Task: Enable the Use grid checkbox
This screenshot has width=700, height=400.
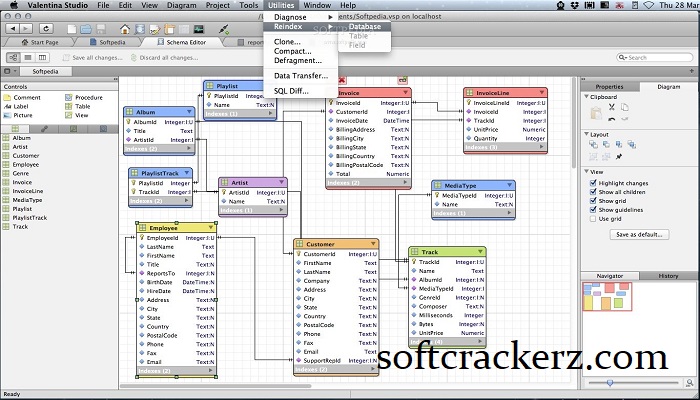Action: click(593, 219)
